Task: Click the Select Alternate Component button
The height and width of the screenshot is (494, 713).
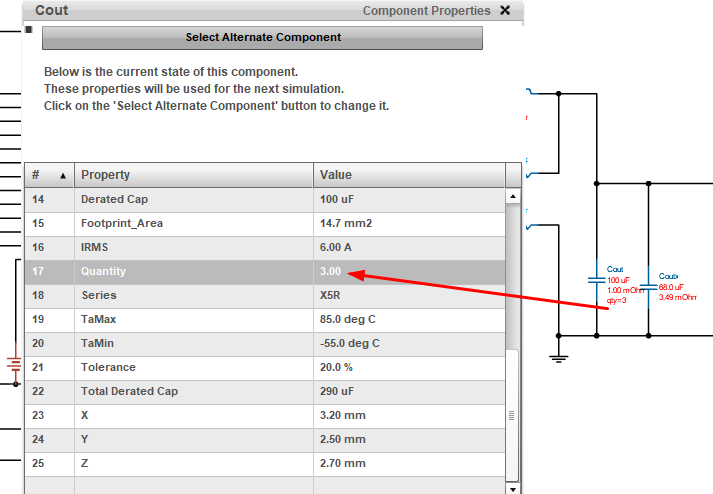Action: [x=262, y=37]
